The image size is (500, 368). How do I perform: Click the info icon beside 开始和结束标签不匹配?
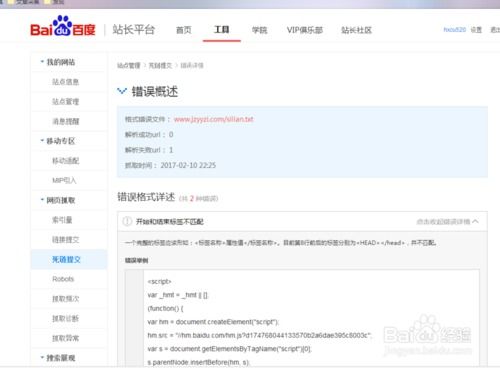point(127,221)
